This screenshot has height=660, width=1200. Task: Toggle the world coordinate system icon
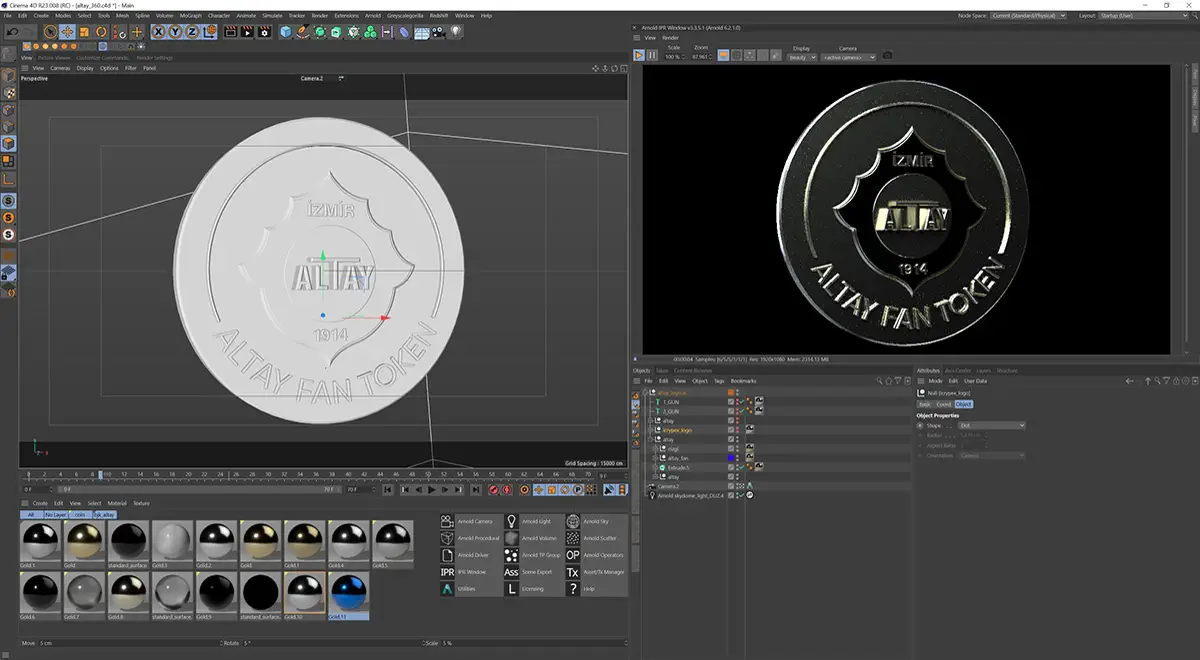click(210, 32)
